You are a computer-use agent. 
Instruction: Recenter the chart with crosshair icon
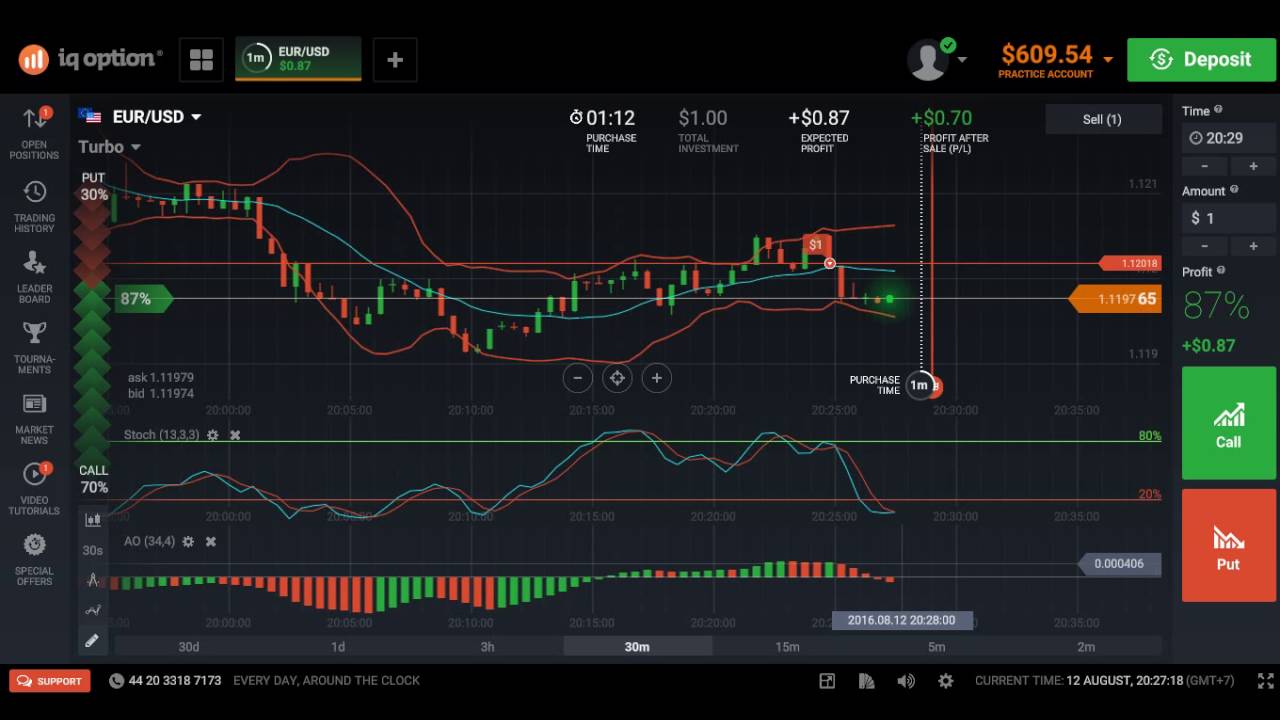[x=617, y=378]
